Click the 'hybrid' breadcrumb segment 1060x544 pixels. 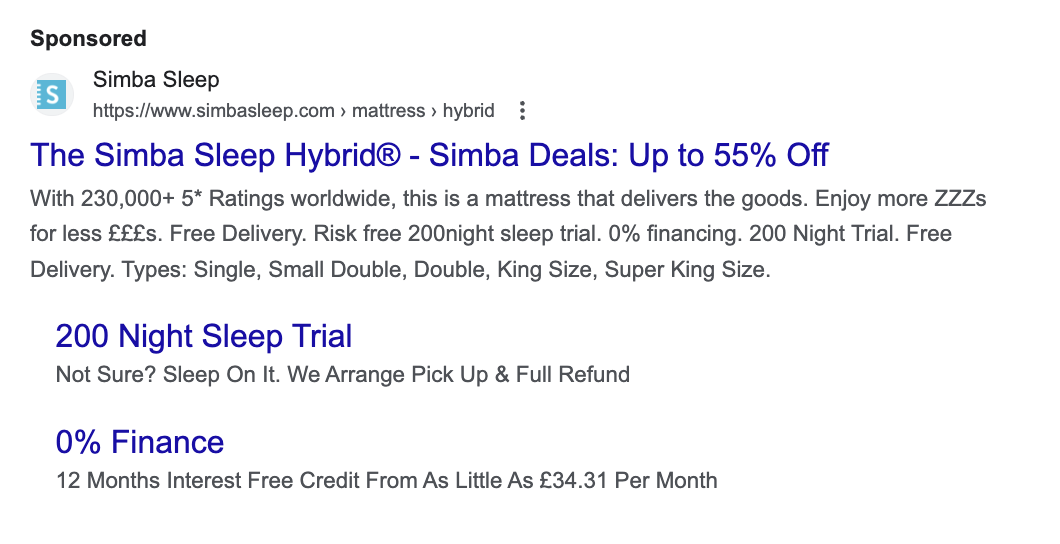coord(469,111)
